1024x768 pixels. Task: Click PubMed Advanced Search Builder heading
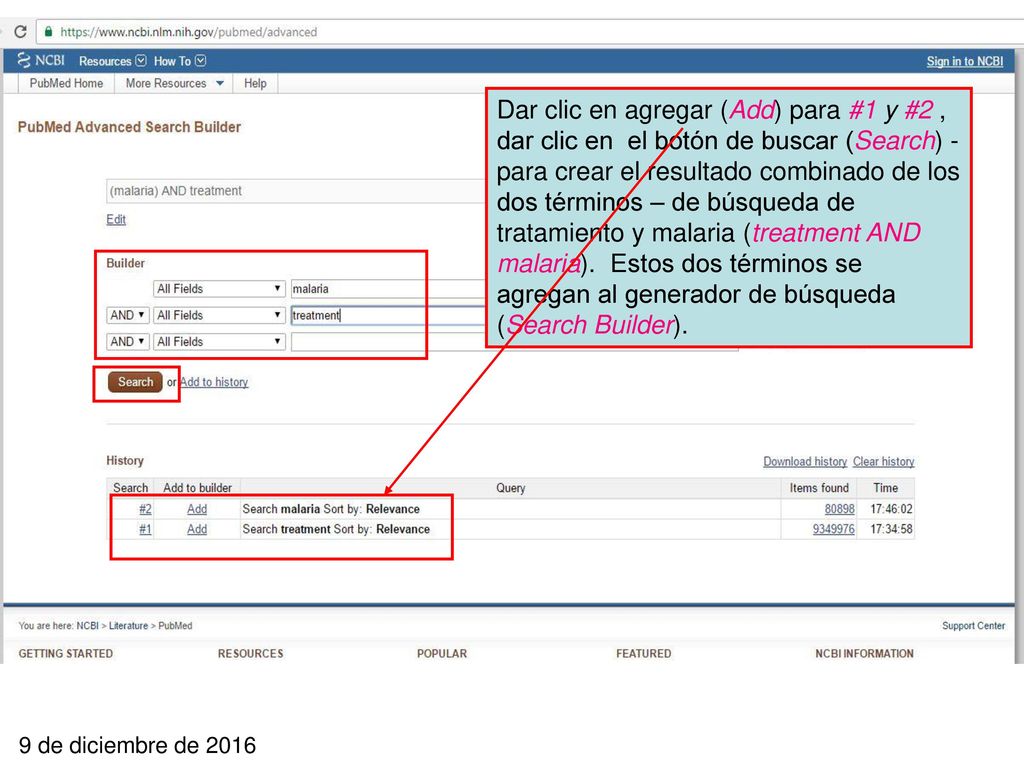pyautogui.click(x=129, y=127)
